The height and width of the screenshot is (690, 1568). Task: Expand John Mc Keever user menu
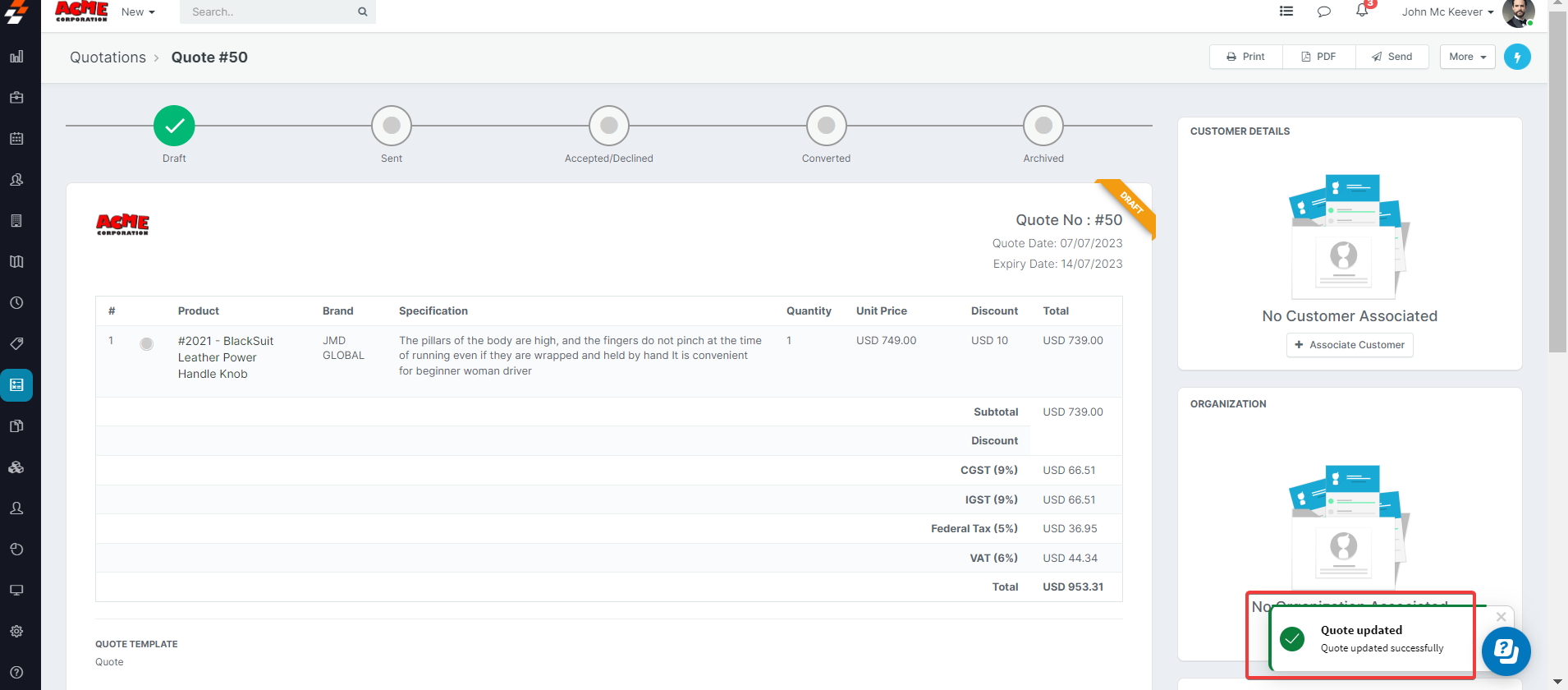pos(1447,11)
